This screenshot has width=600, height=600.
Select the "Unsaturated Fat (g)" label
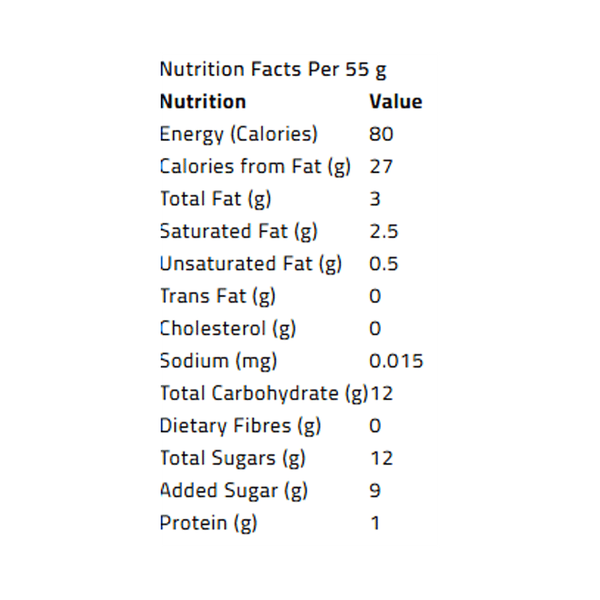pyautogui.click(x=250, y=264)
